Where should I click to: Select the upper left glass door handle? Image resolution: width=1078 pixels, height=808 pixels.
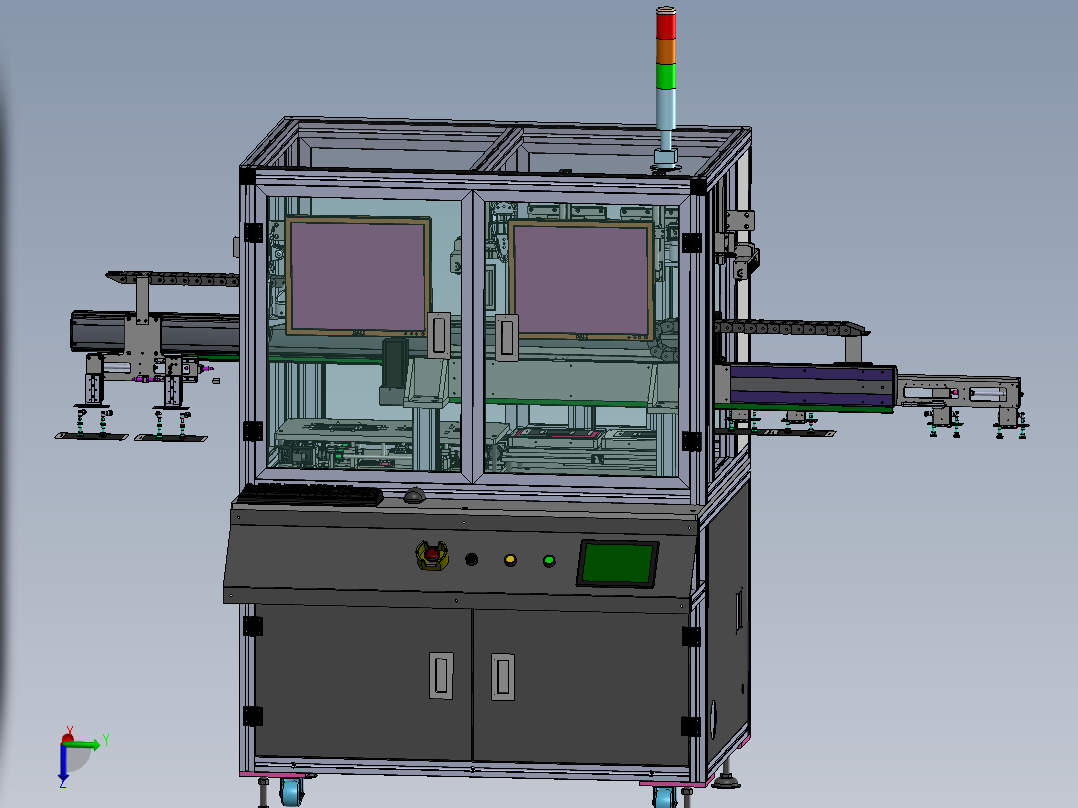(x=439, y=336)
